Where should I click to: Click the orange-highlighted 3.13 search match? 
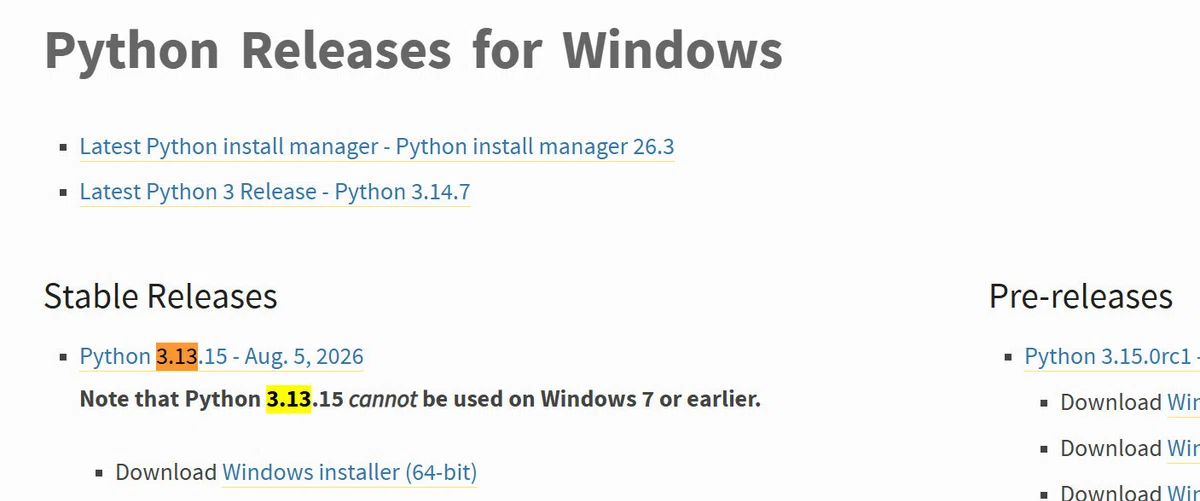[x=177, y=357]
